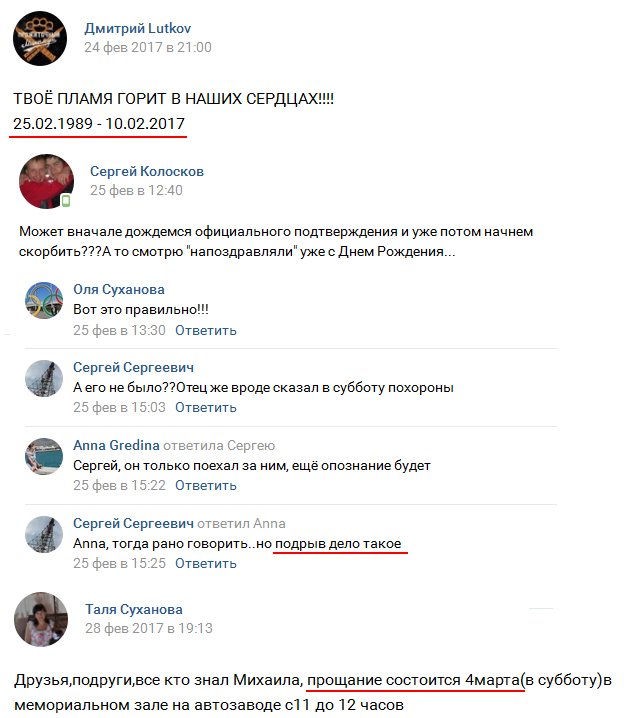Reply to the 15:03 comment

tap(206, 407)
